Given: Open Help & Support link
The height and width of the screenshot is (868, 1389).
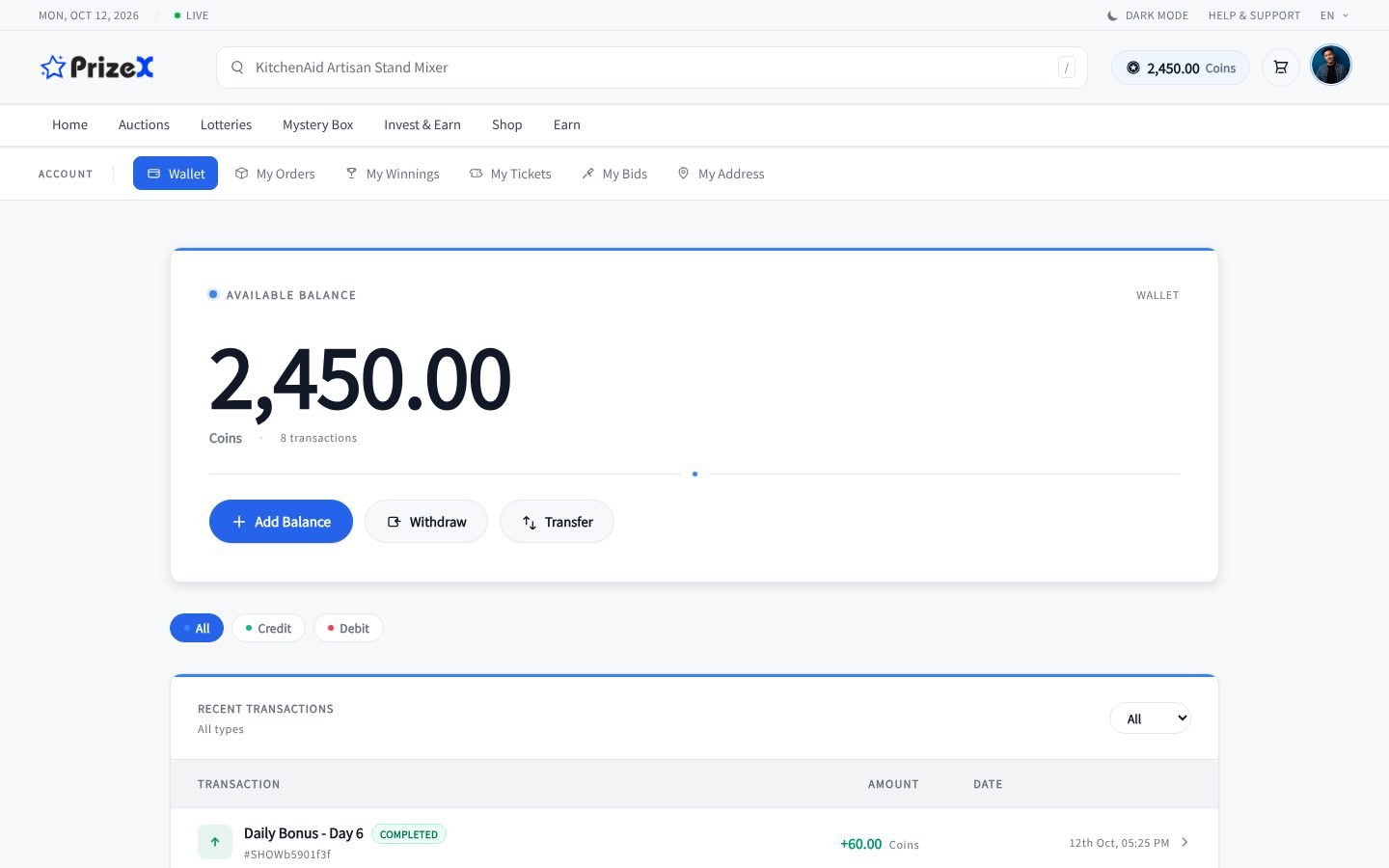Looking at the screenshot, I should click(1254, 15).
